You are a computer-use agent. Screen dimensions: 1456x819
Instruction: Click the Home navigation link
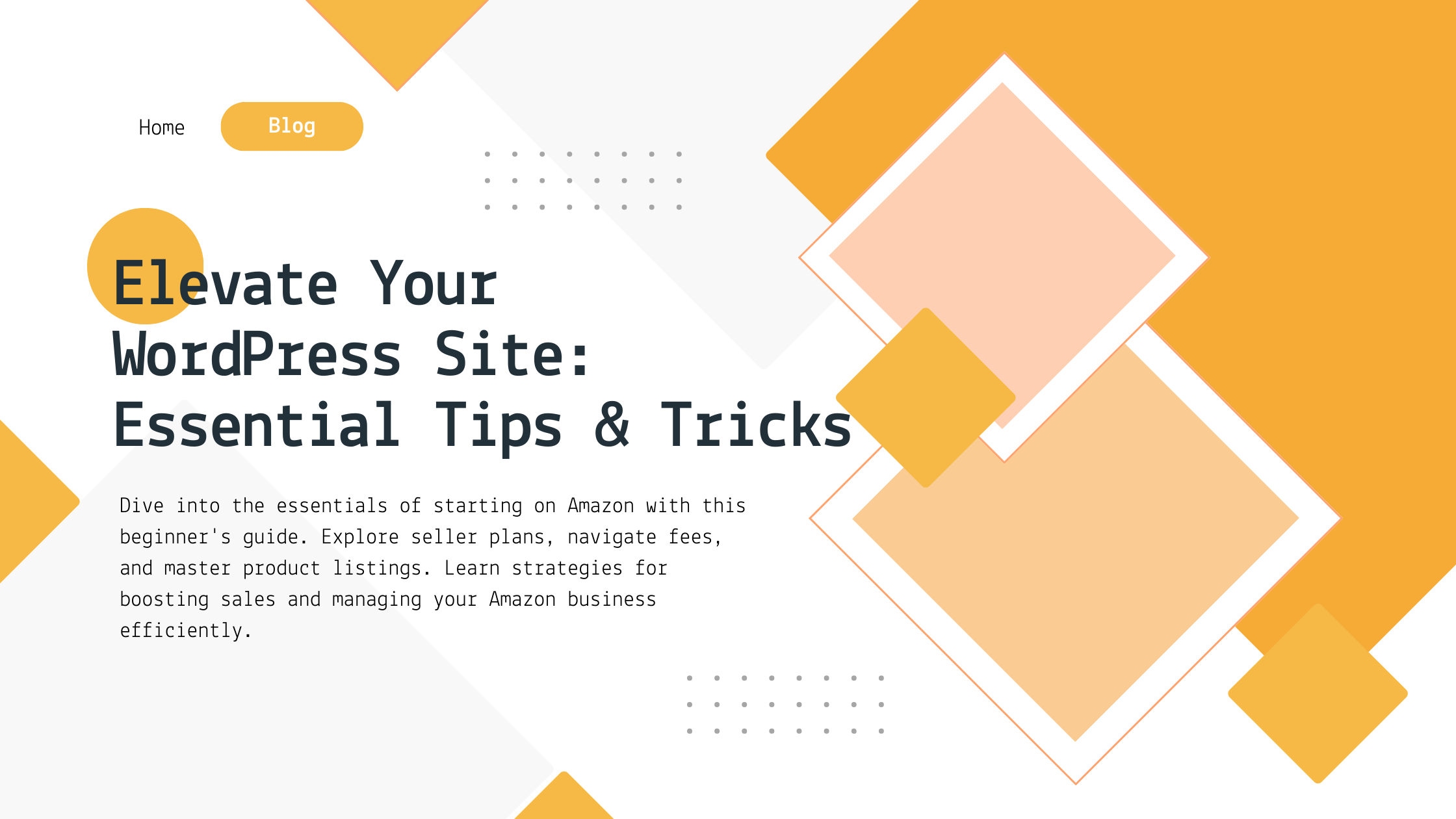pyautogui.click(x=162, y=125)
